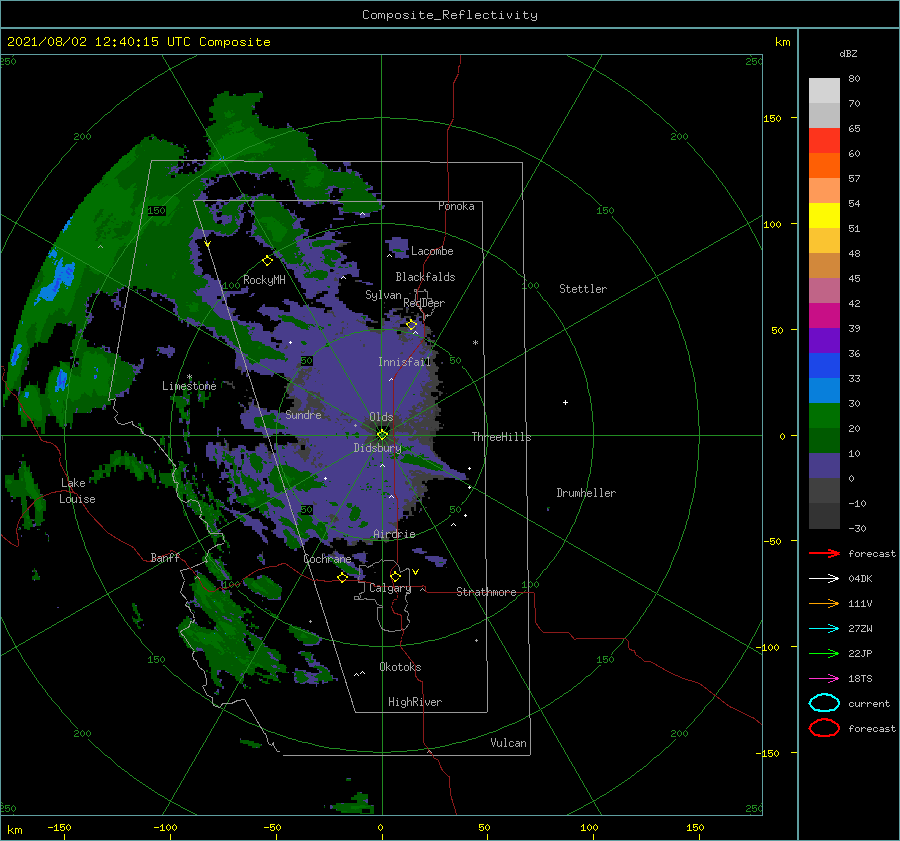Image resolution: width=900 pixels, height=841 pixels.
Task: Click the yellow diamond marker near RockyMH
Action: [267, 261]
